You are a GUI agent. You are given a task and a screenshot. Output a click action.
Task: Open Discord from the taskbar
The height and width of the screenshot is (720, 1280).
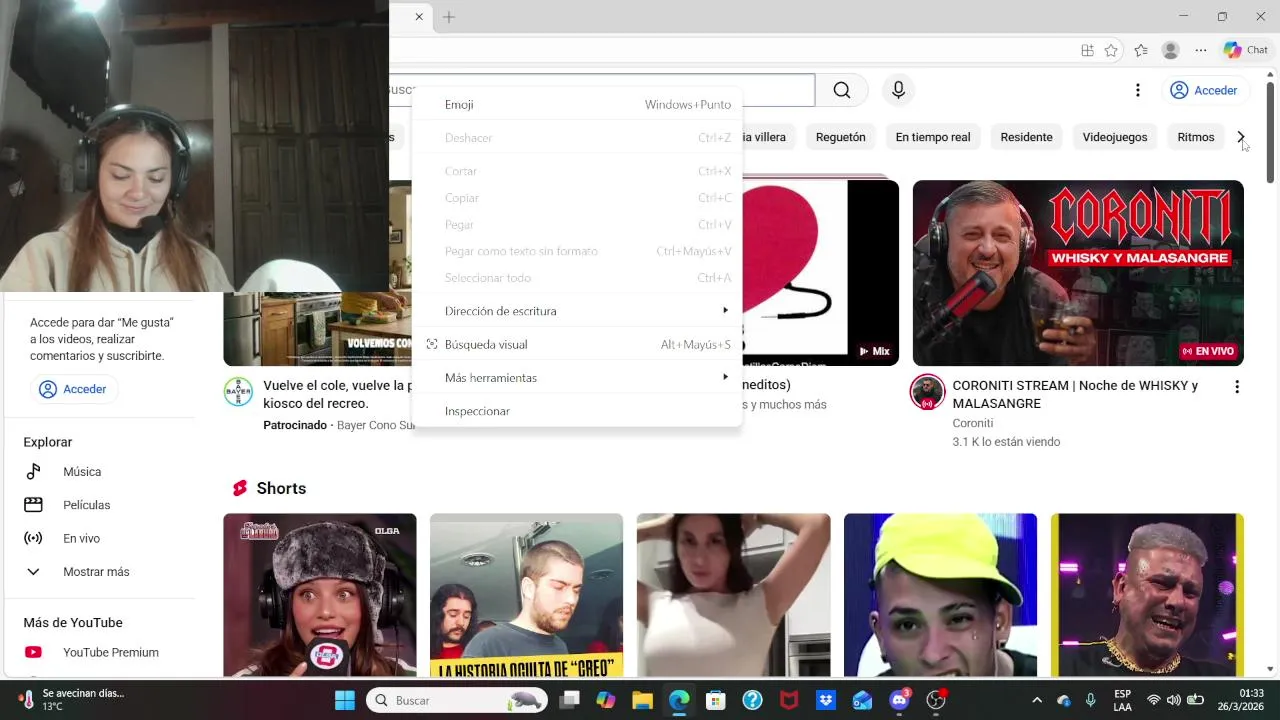[x=899, y=700]
